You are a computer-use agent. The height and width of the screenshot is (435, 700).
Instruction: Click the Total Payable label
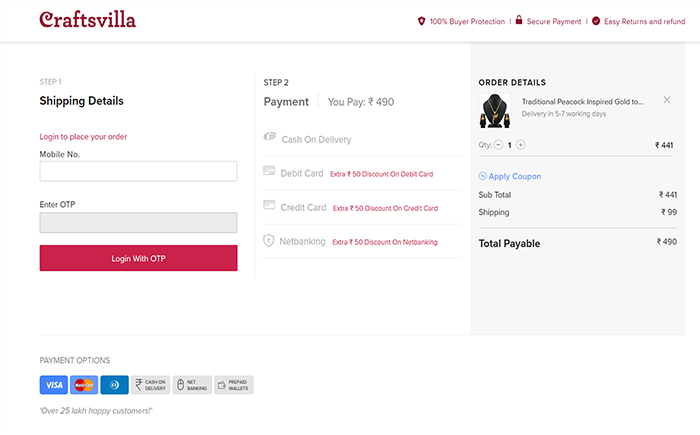pos(509,243)
